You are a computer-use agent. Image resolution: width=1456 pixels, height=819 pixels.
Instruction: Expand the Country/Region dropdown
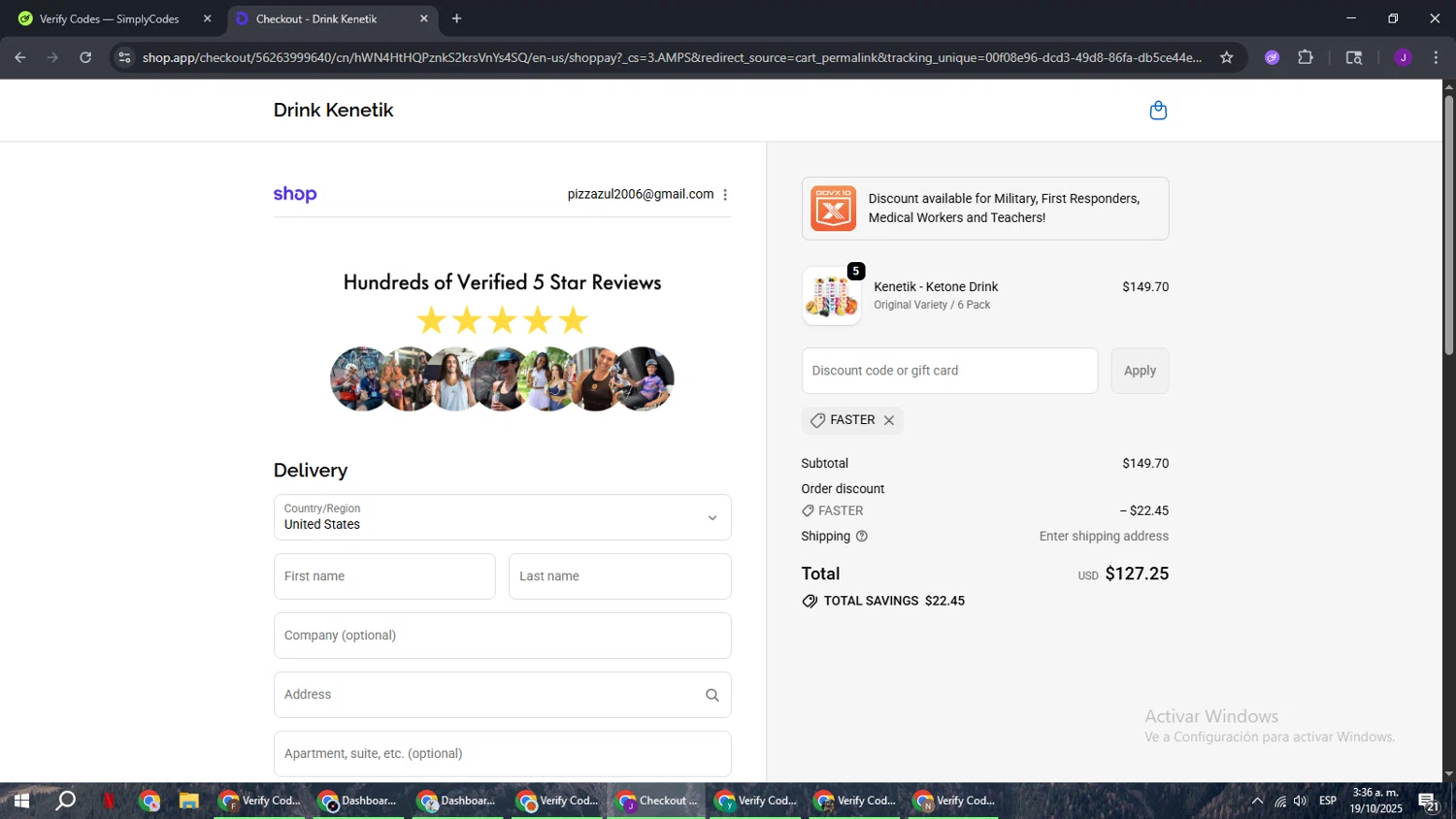click(503, 517)
